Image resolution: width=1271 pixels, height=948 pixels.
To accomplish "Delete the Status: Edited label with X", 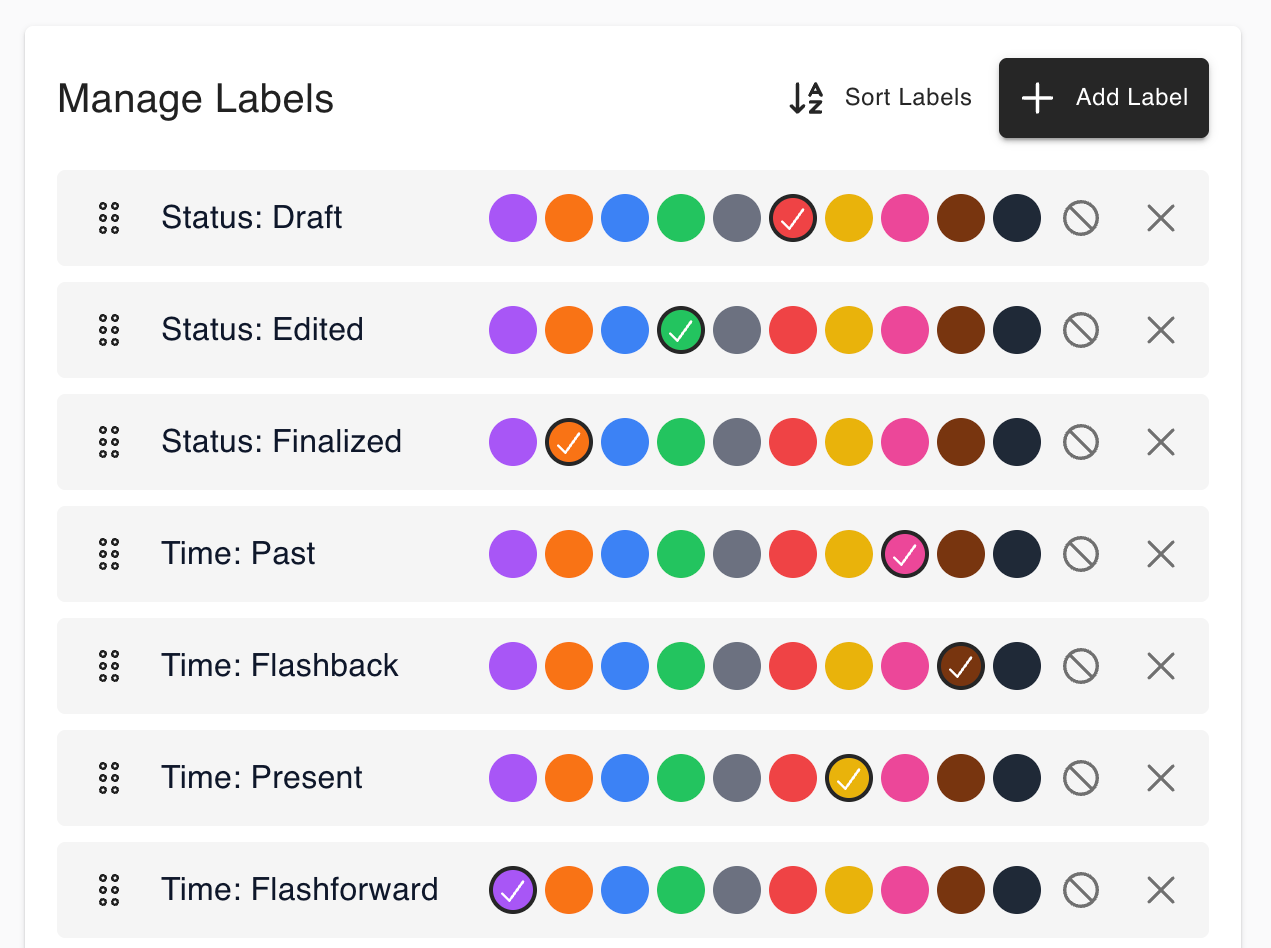I will click(x=1160, y=329).
